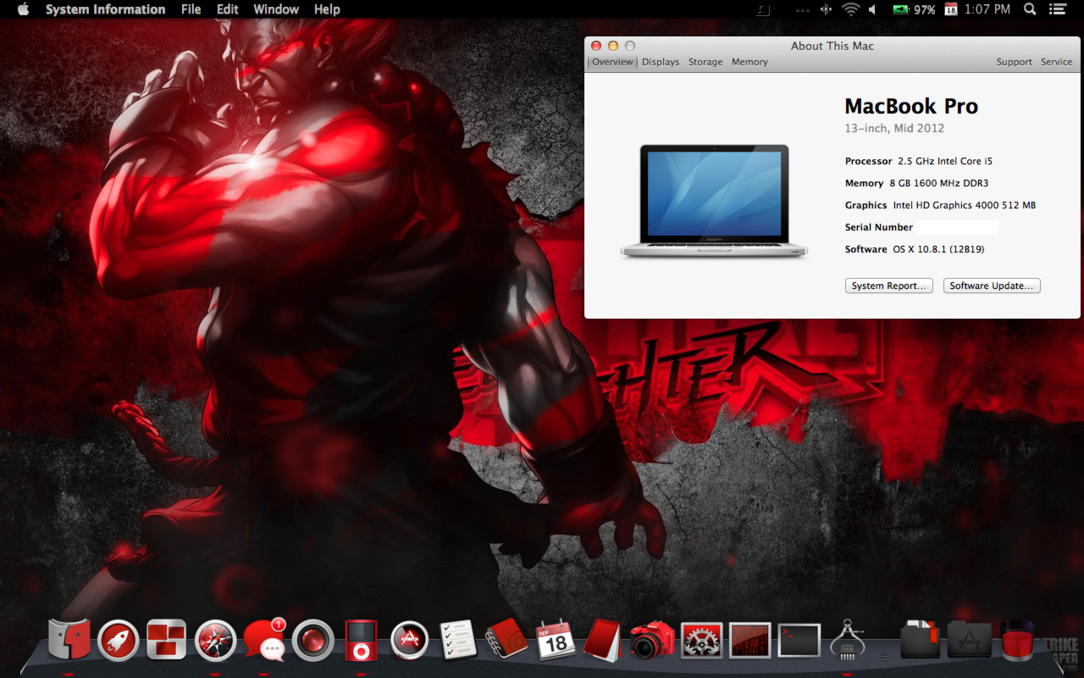The height and width of the screenshot is (678, 1084).
Task: Open the Documents folder stack in dock
Action: pos(920,639)
